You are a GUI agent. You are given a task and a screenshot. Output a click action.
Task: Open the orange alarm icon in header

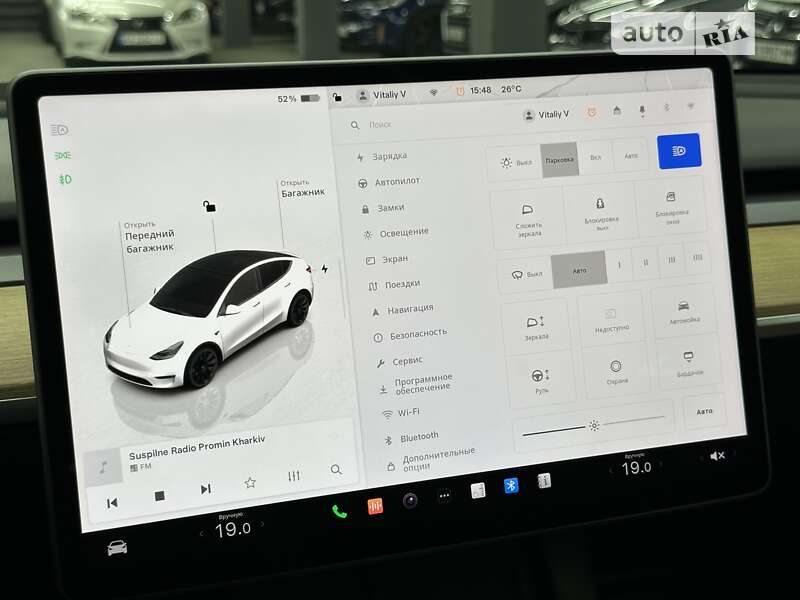click(592, 112)
